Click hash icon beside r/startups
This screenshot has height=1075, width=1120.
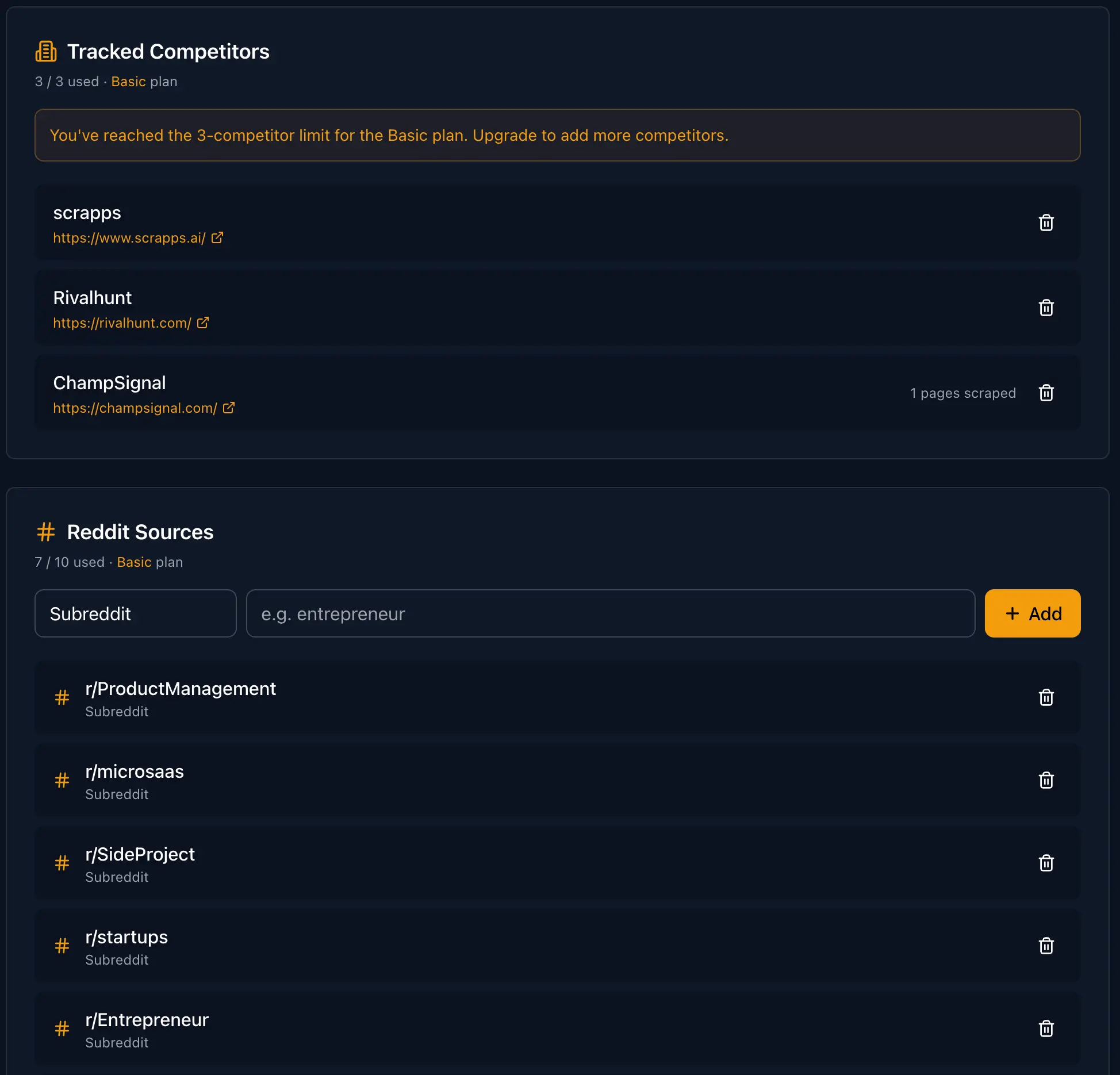62,946
